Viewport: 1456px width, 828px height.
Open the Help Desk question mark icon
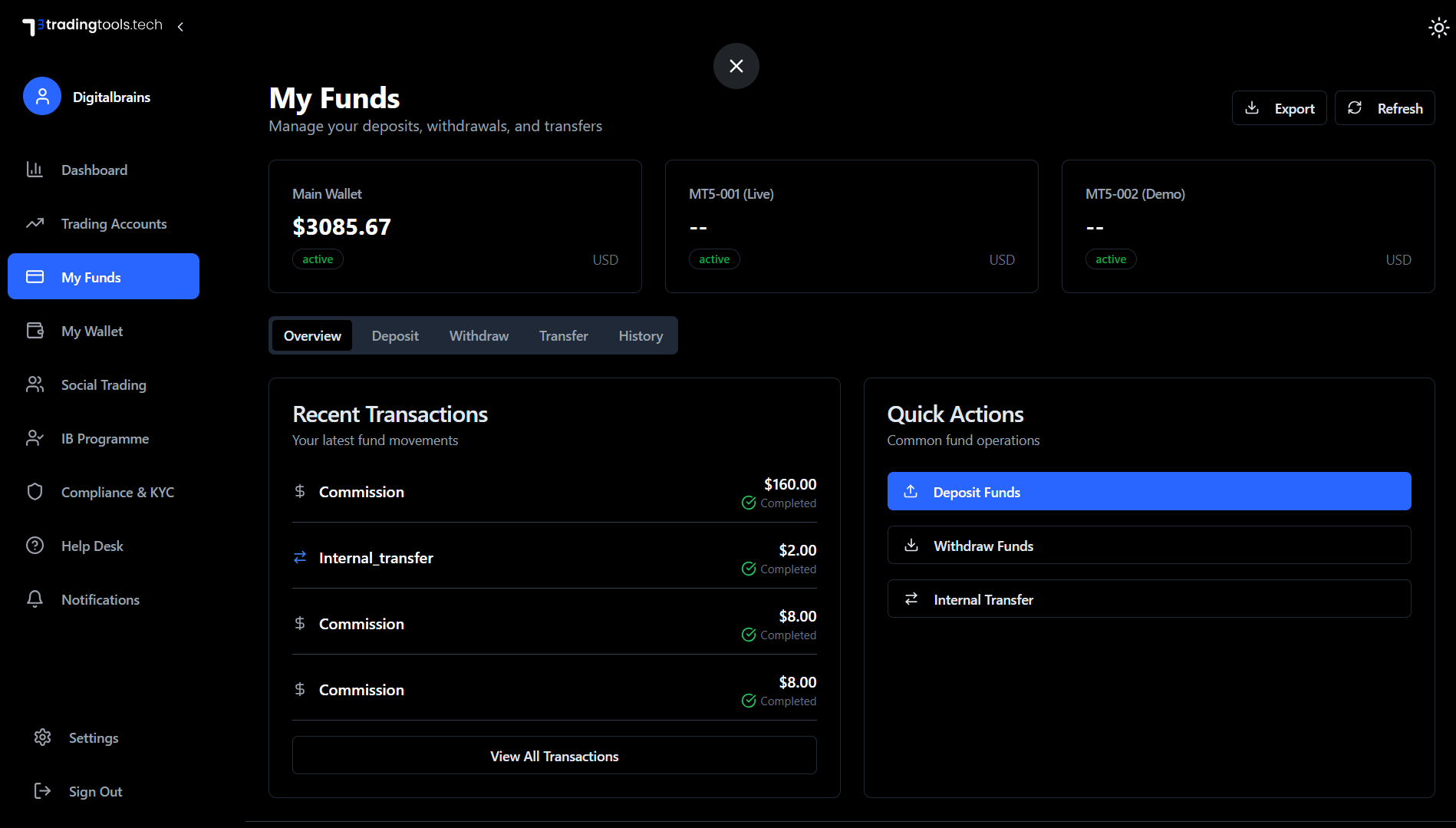35,546
